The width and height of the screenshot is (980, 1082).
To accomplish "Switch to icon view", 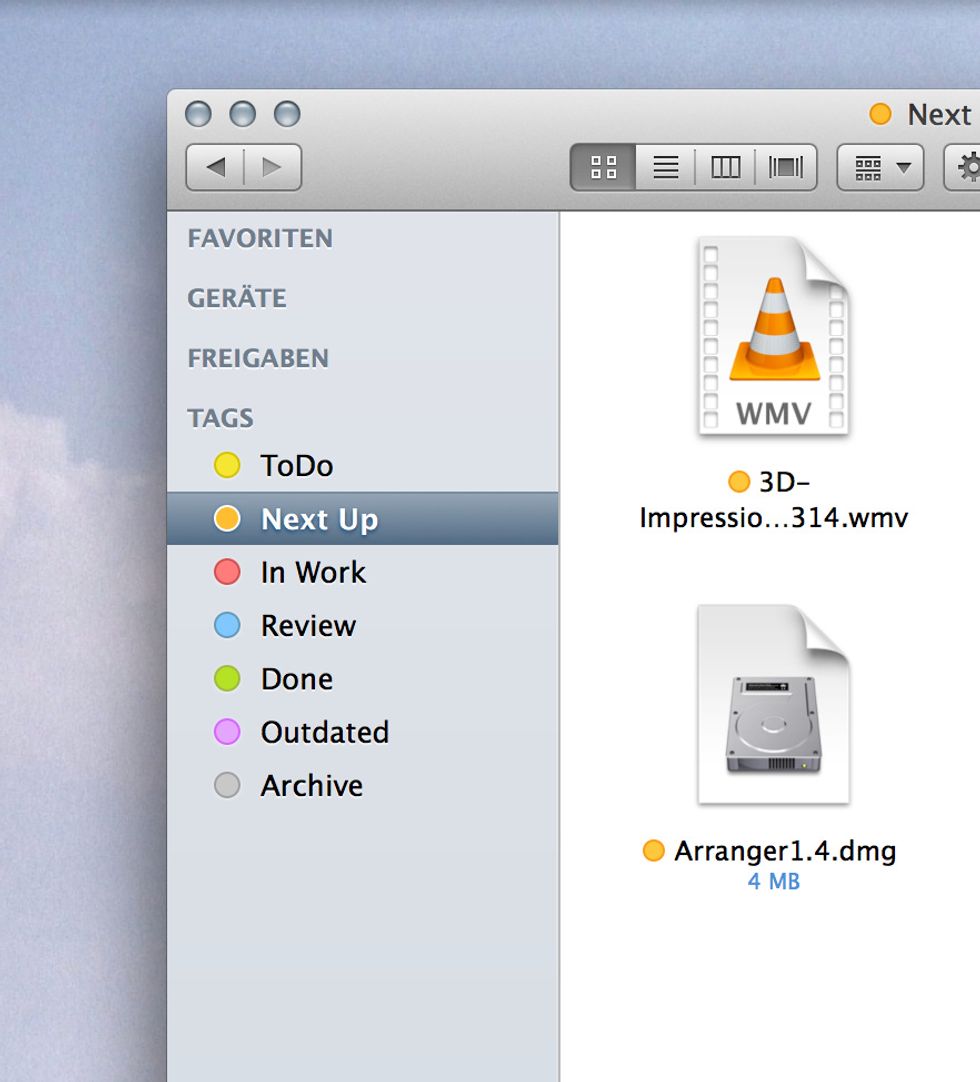I will (603, 167).
